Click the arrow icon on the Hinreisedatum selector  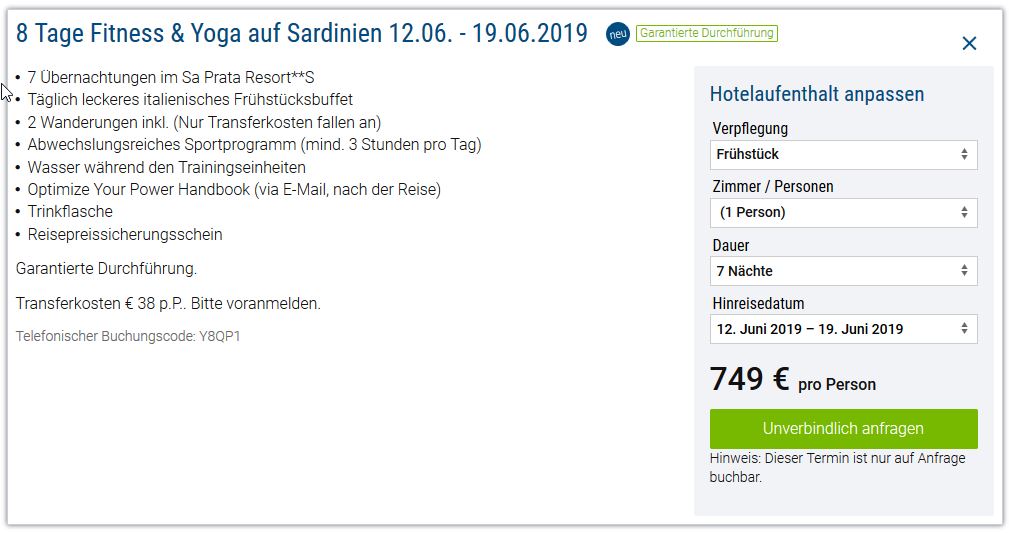[964, 329]
